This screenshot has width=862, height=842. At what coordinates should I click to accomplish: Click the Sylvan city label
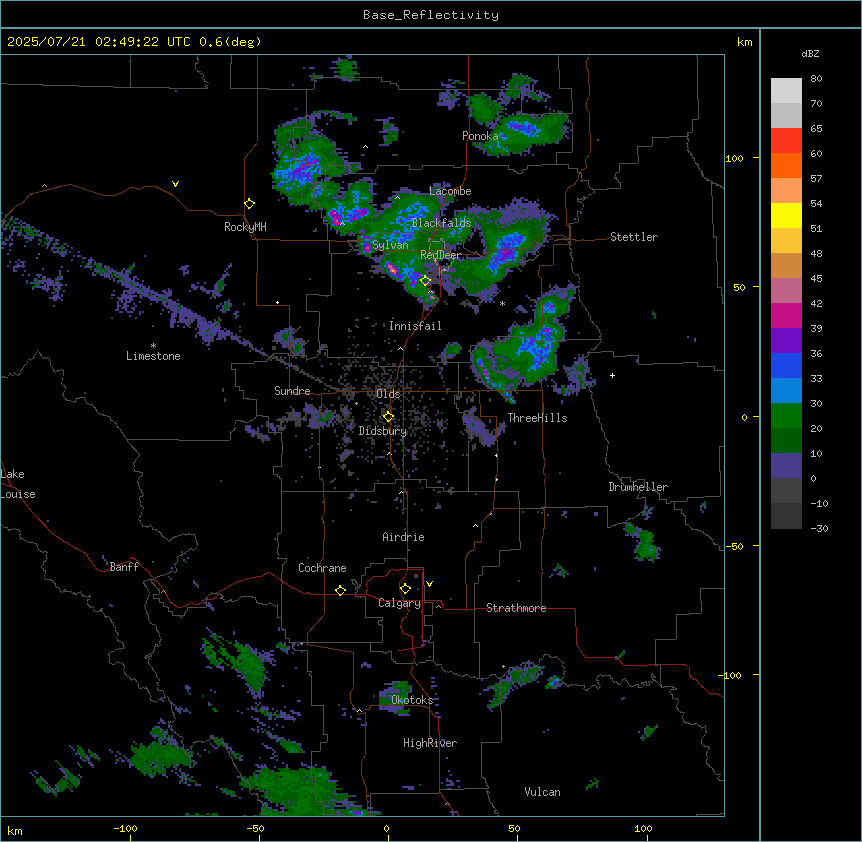coord(390,245)
